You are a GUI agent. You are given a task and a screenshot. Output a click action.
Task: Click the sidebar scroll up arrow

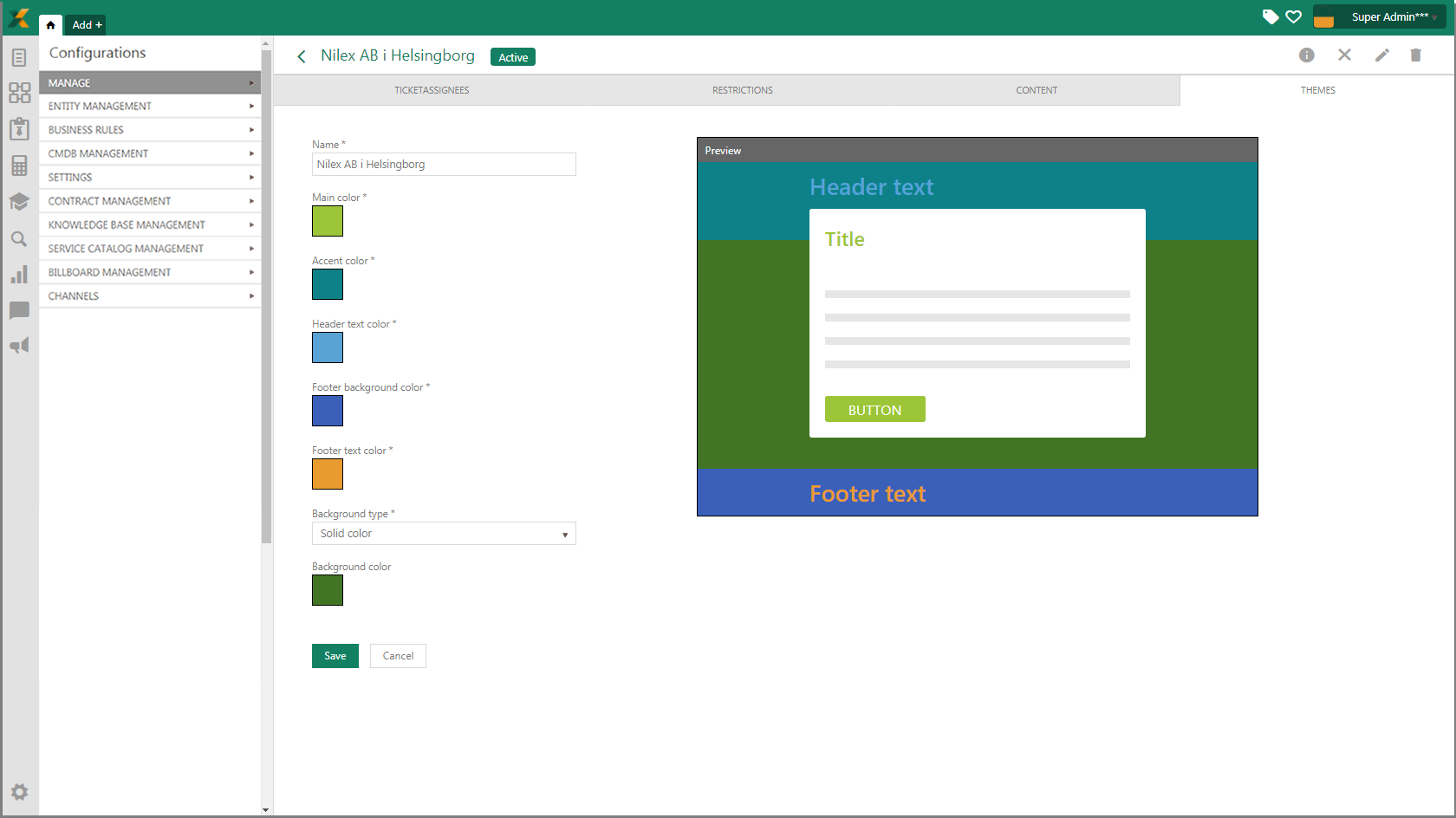[x=266, y=42]
